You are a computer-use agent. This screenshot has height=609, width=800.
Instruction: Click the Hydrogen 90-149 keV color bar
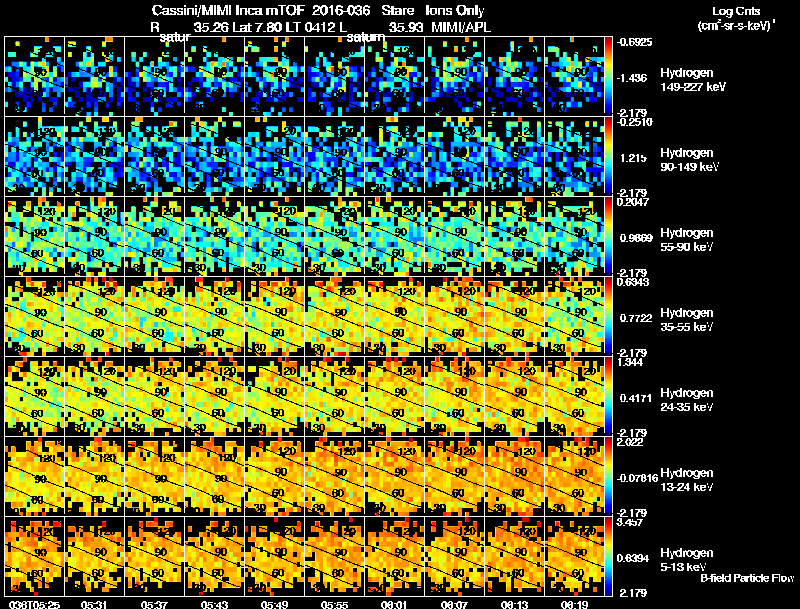click(x=608, y=156)
